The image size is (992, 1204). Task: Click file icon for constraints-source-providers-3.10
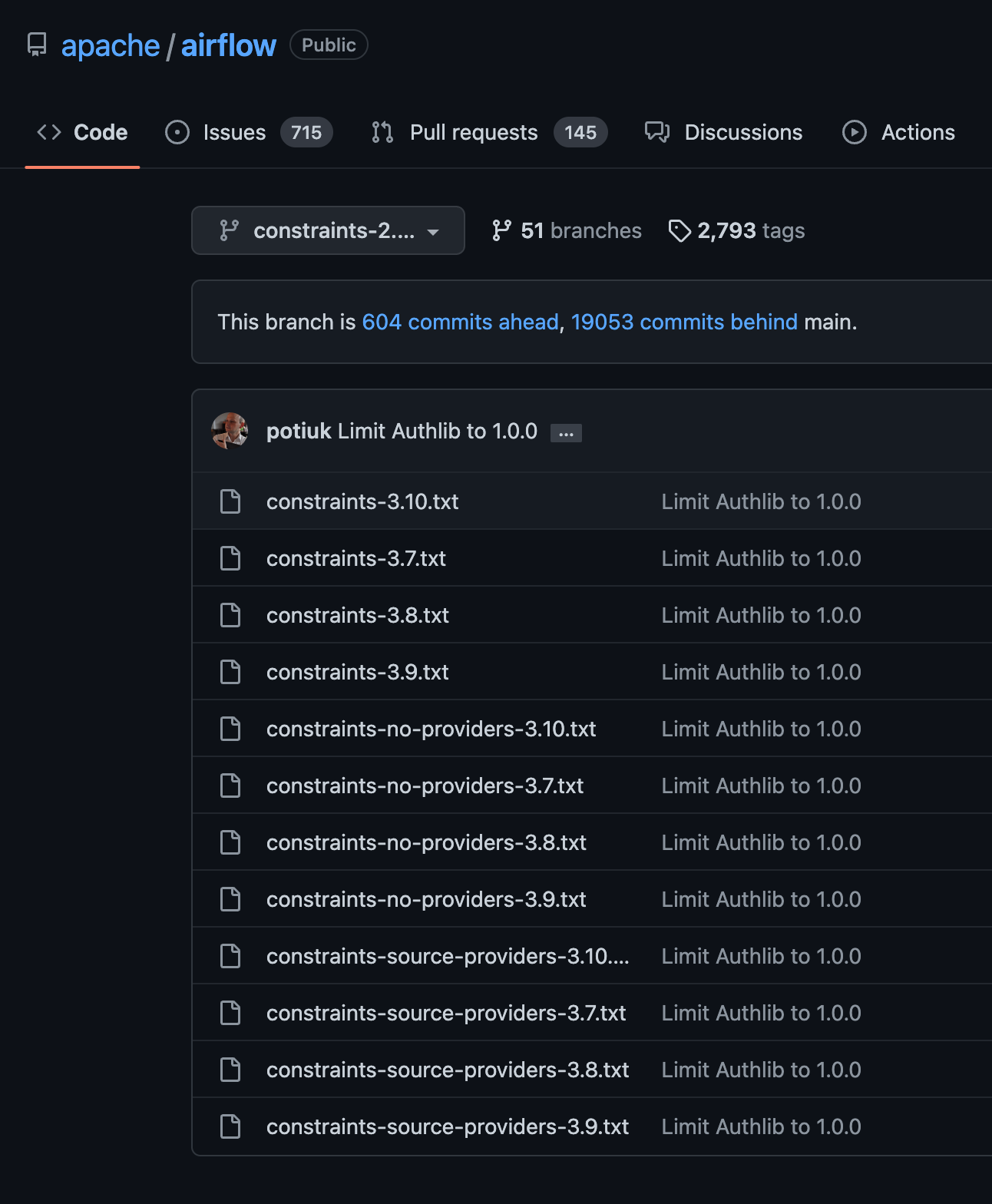pyautogui.click(x=230, y=956)
